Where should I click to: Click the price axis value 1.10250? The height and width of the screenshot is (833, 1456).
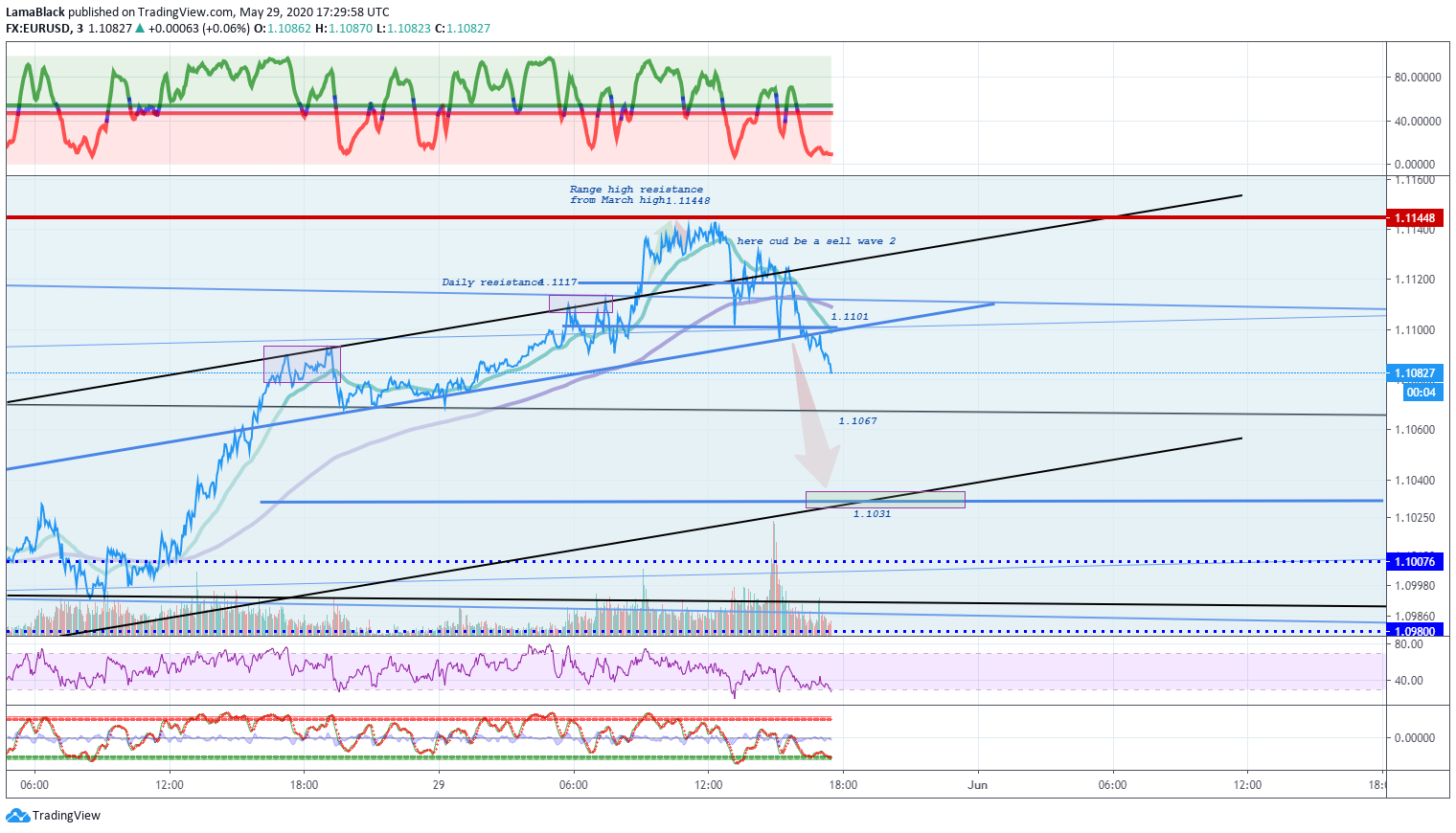pos(1415,518)
